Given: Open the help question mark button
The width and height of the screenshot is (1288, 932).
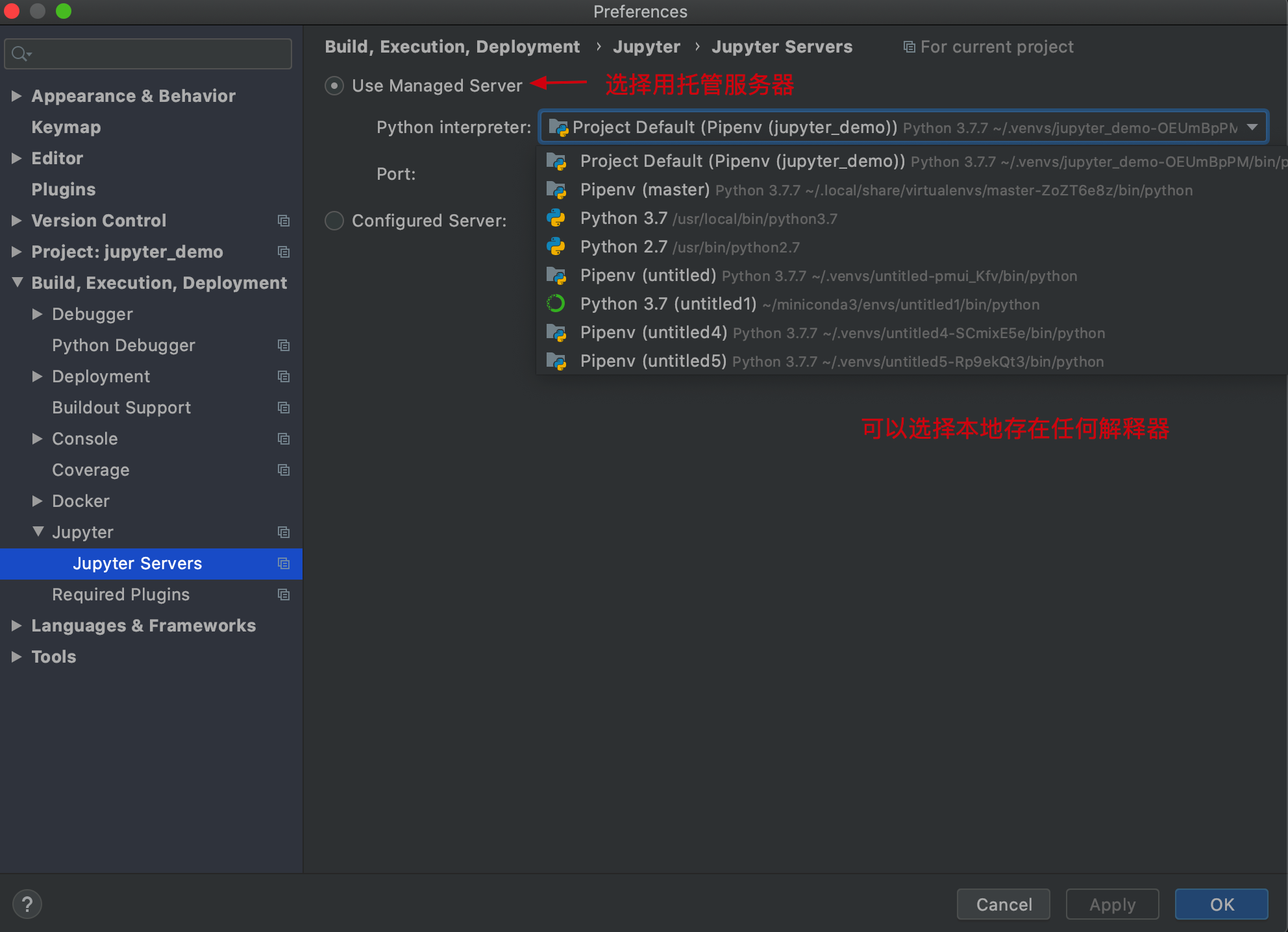Looking at the screenshot, I should 27,904.
